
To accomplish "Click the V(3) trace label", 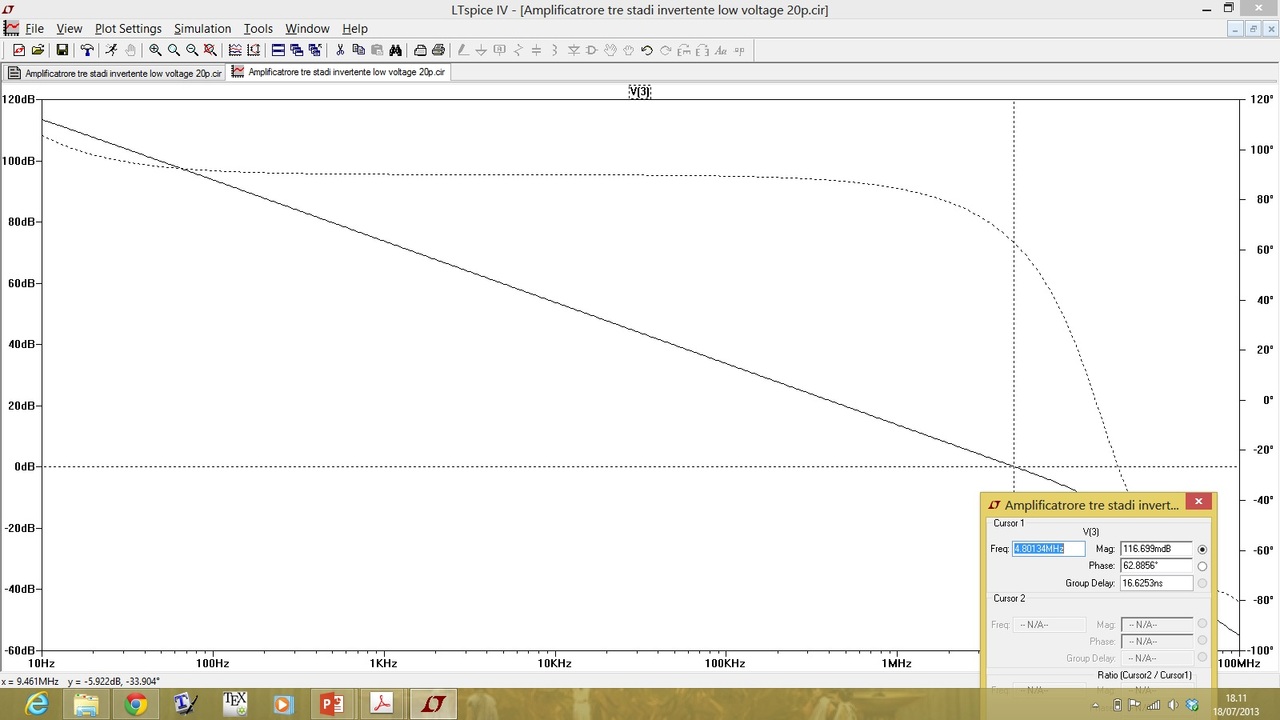I will click(x=640, y=91).
